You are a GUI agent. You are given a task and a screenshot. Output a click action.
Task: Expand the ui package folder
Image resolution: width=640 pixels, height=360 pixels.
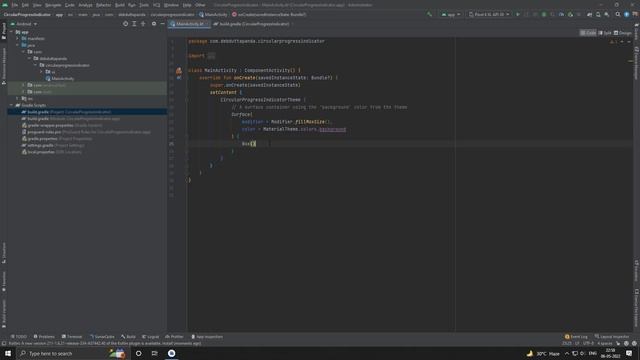[x=42, y=72]
